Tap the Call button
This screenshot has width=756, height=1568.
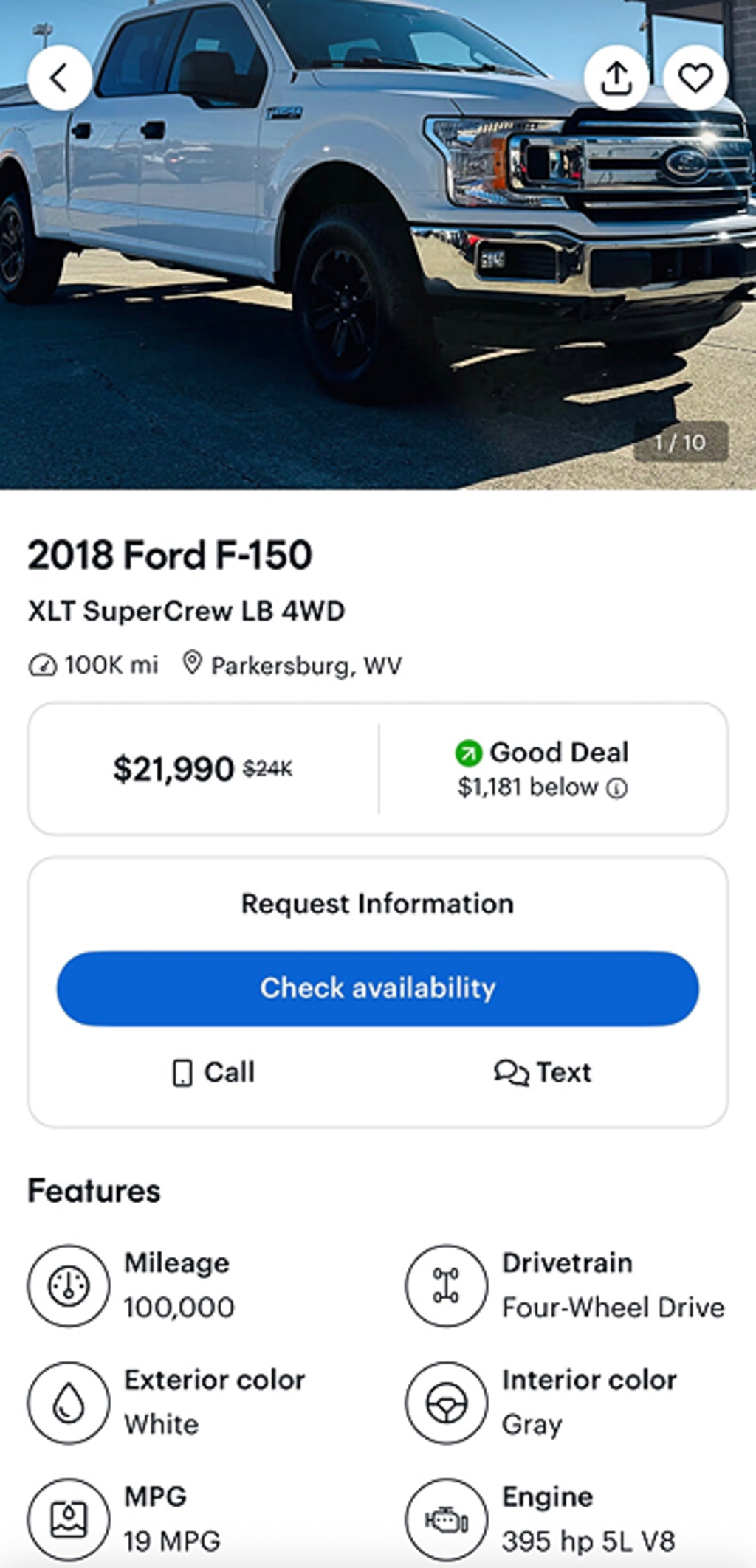tap(213, 1072)
